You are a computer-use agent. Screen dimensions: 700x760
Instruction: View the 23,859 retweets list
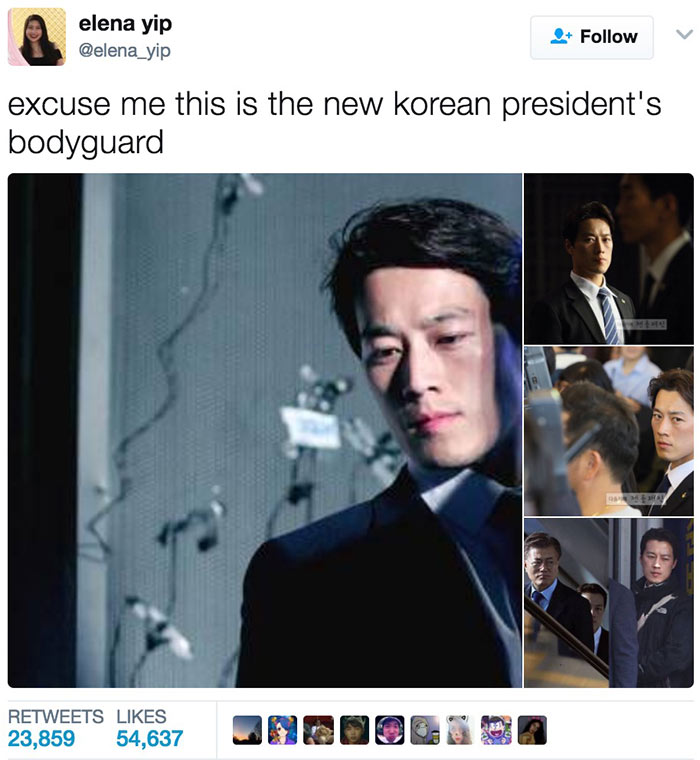point(56,728)
